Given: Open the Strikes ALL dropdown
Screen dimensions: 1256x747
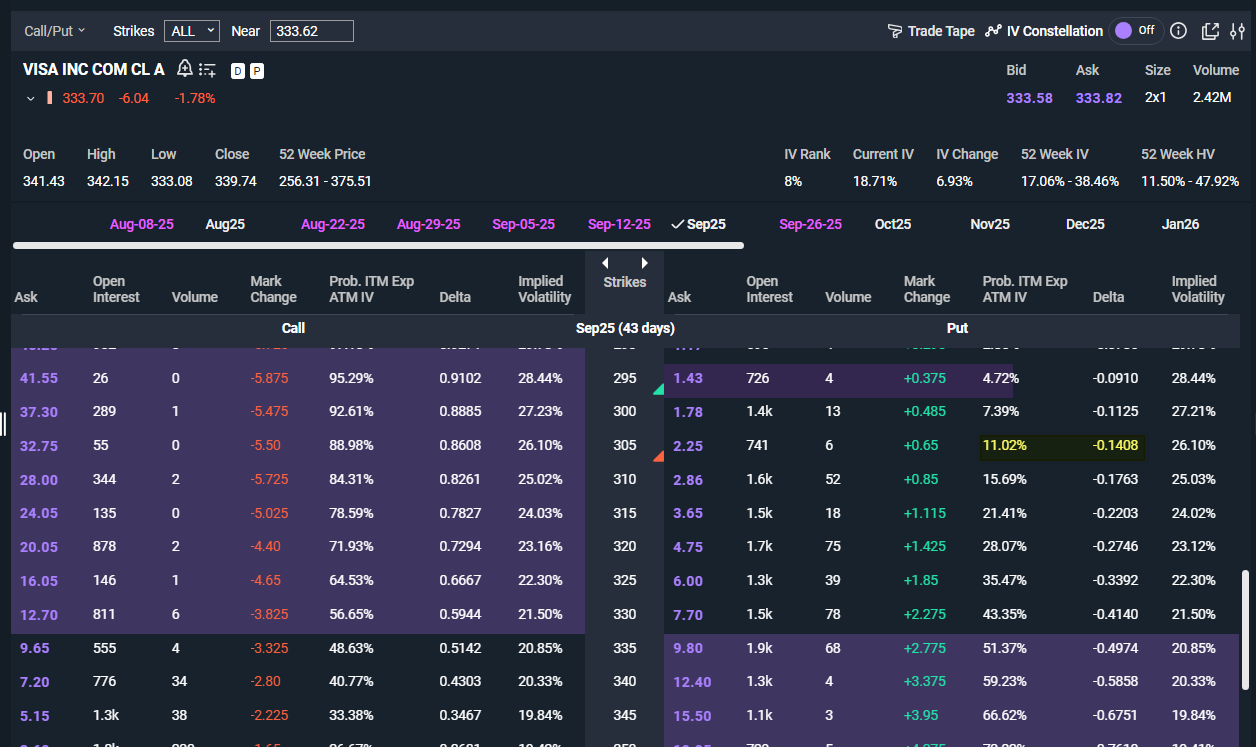Looking at the screenshot, I should click(x=192, y=31).
